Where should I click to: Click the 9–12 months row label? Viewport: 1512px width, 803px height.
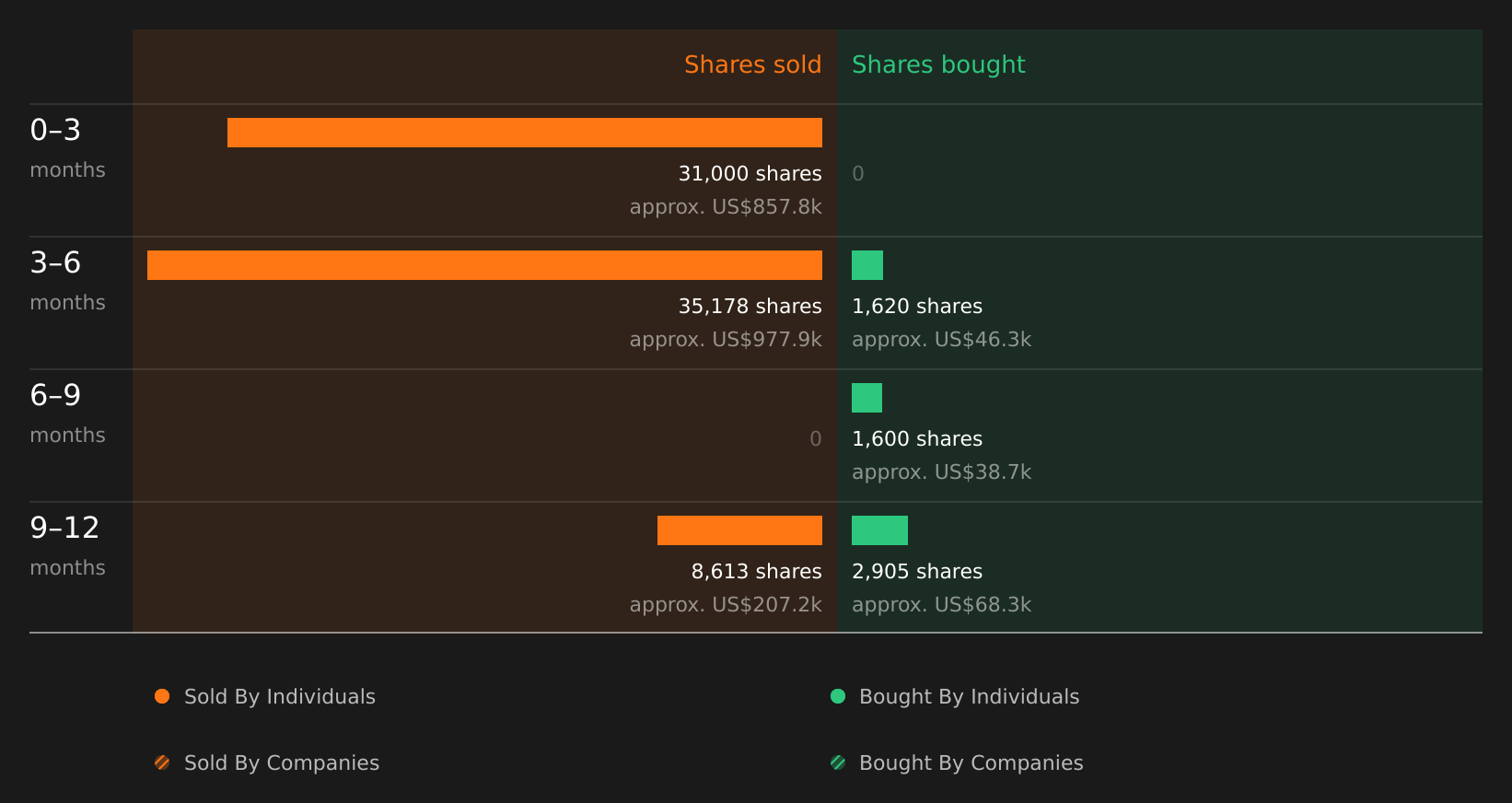pyautogui.click(x=67, y=546)
